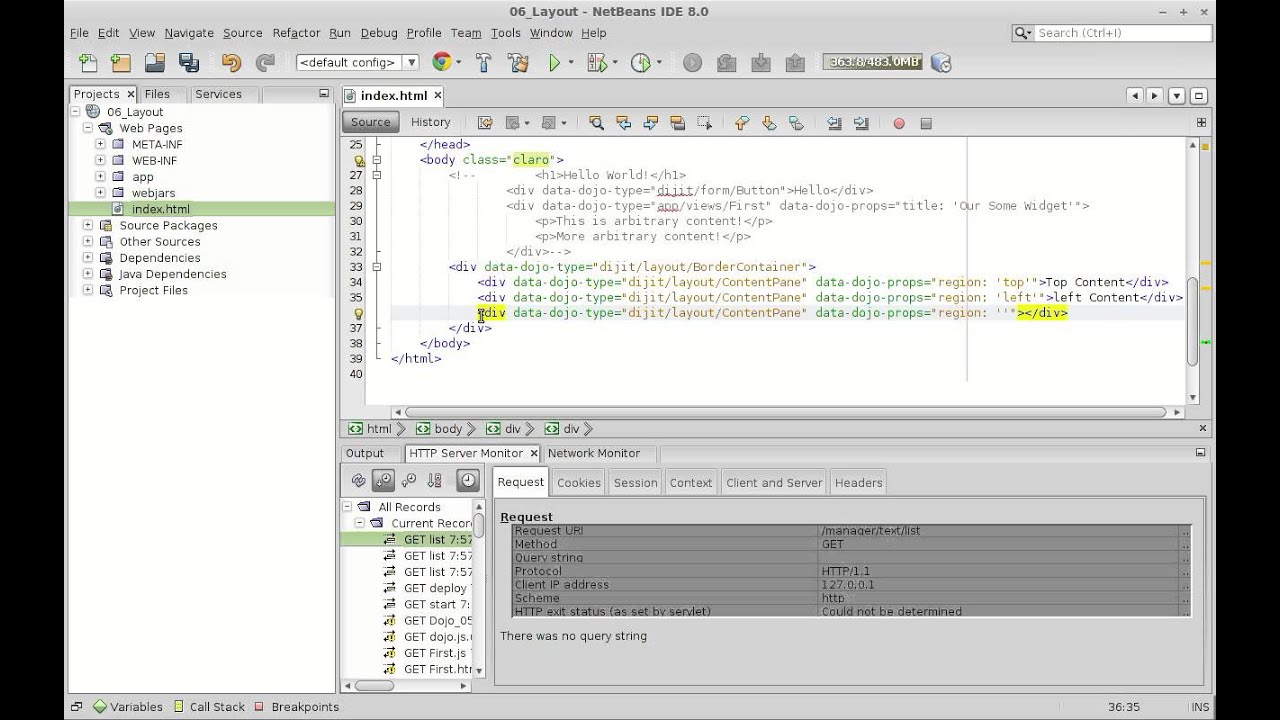Screen dimensions: 1280x720
Task: Select index.html in the Projects tree
Action: (160, 209)
